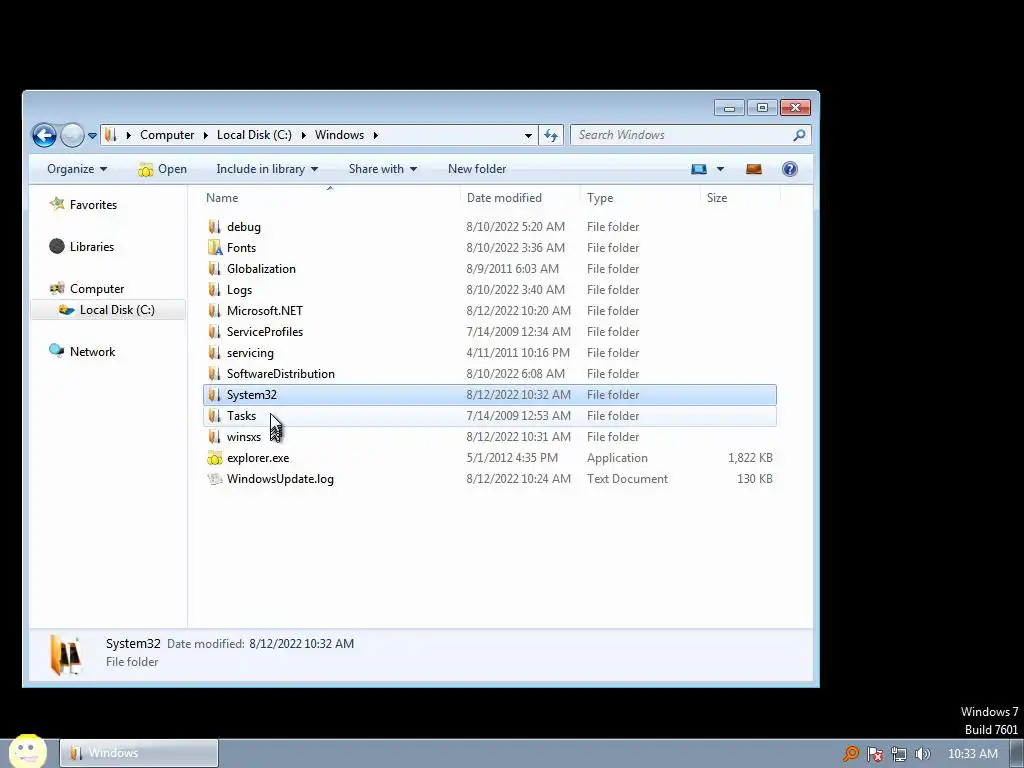This screenshot has height=768, width=1024.
Task: Click the network tray icon
Action: click(x=899, y=754)
